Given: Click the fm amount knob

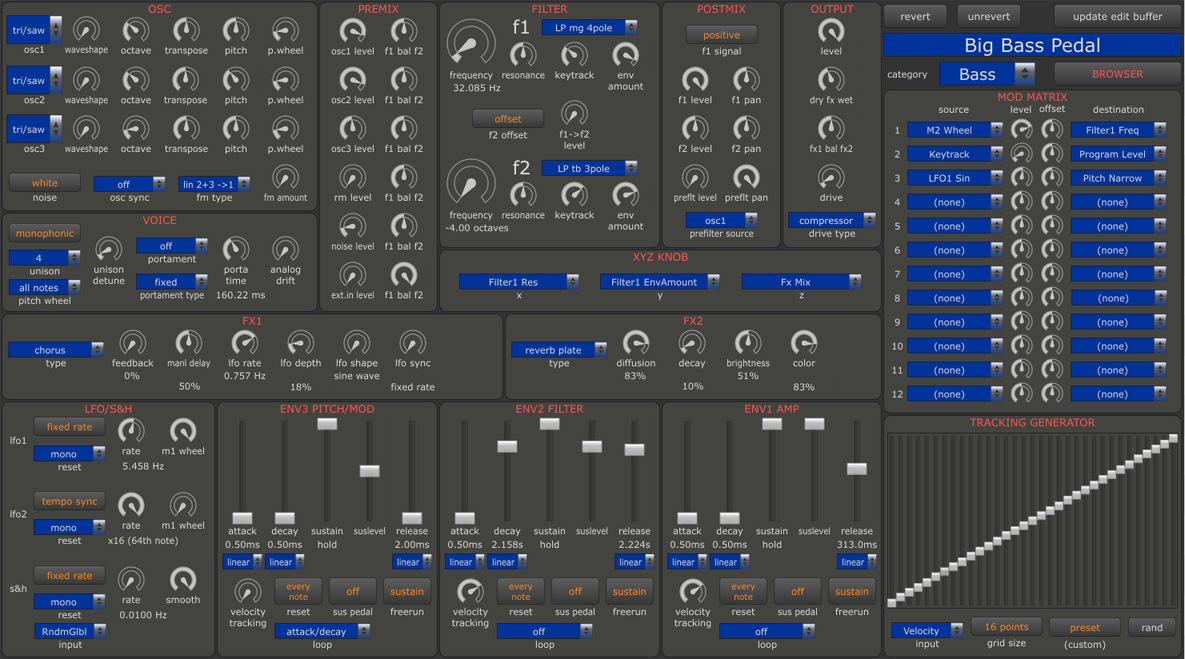Looking at the screenshot, I should [x=285, y=178].
